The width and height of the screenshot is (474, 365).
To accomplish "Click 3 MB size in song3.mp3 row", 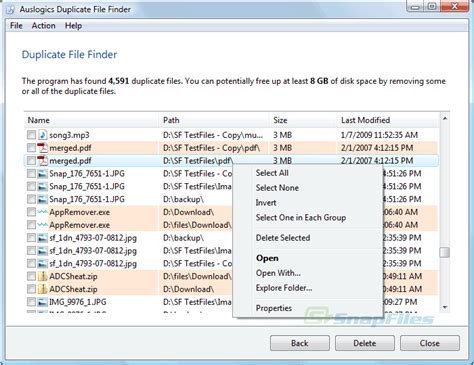I will point(283,135).
